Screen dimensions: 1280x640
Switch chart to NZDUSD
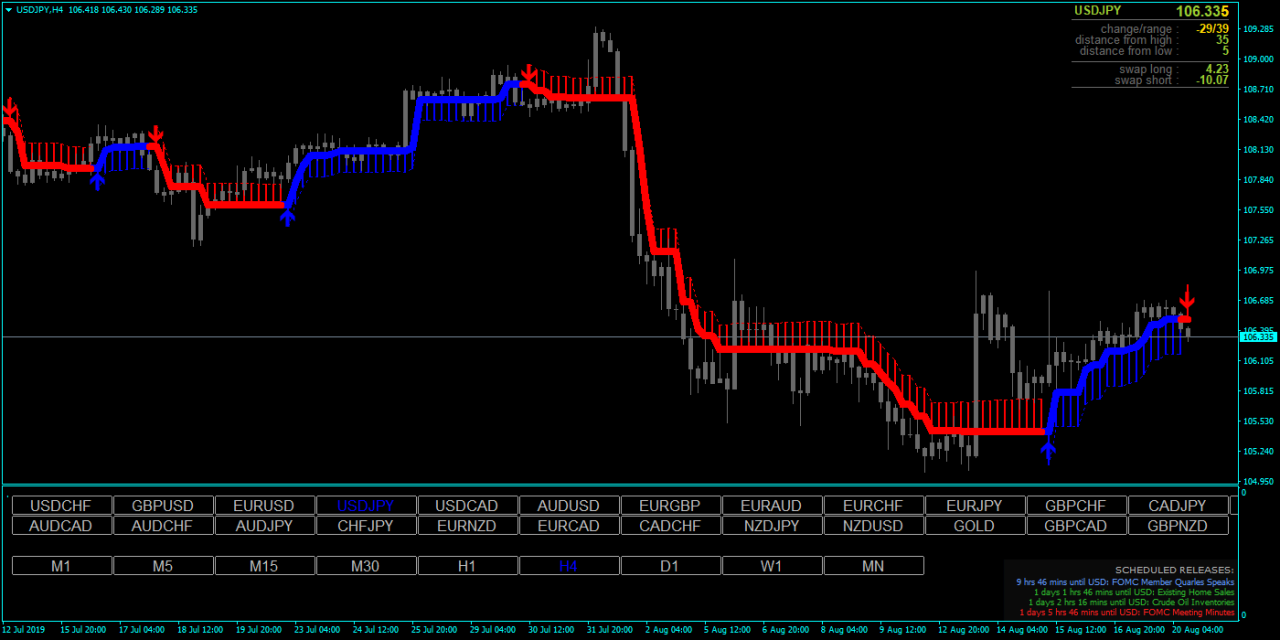(873, 526)
